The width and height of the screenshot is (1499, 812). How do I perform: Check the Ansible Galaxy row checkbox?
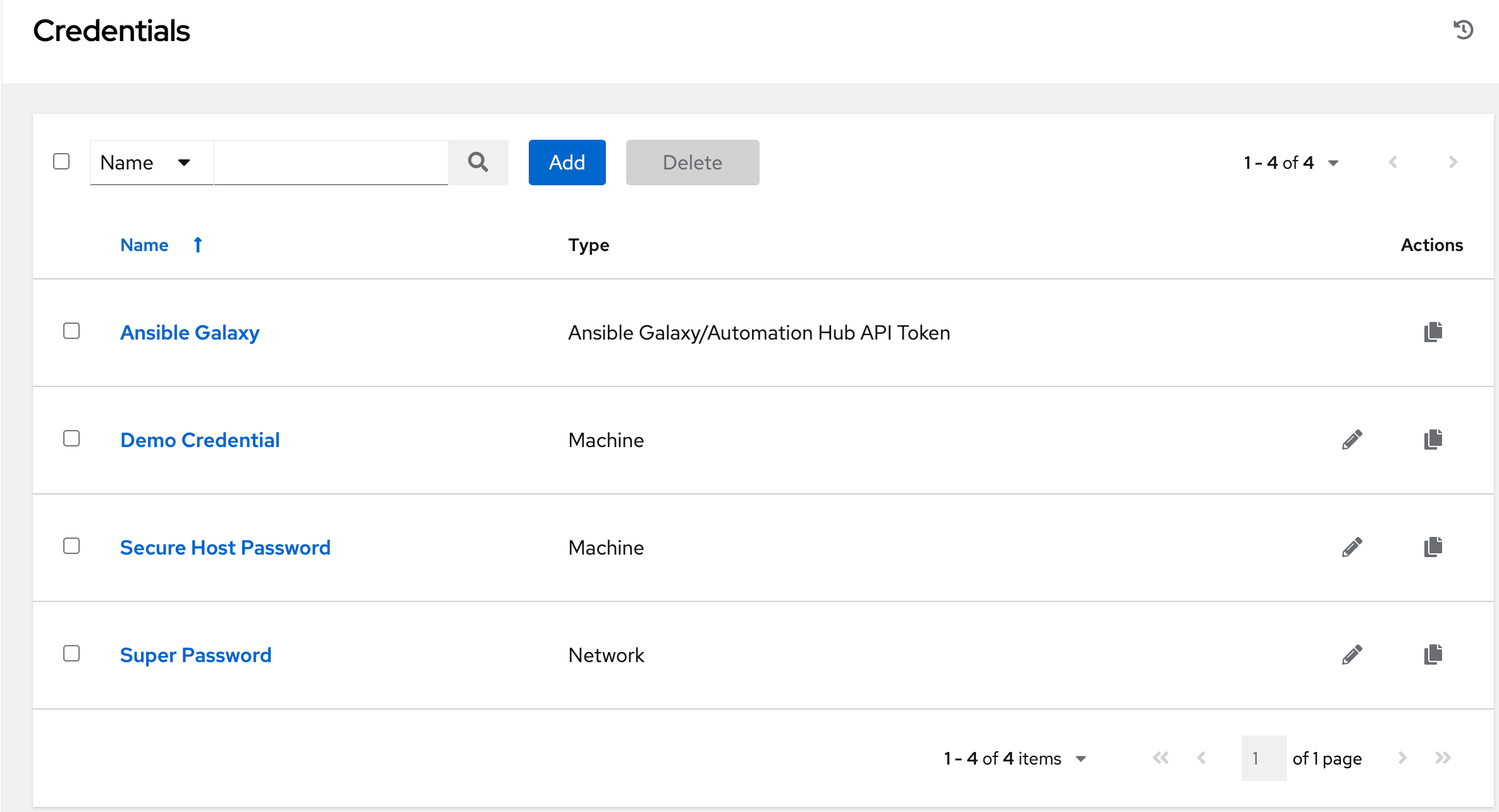click(x=71, y=331)
